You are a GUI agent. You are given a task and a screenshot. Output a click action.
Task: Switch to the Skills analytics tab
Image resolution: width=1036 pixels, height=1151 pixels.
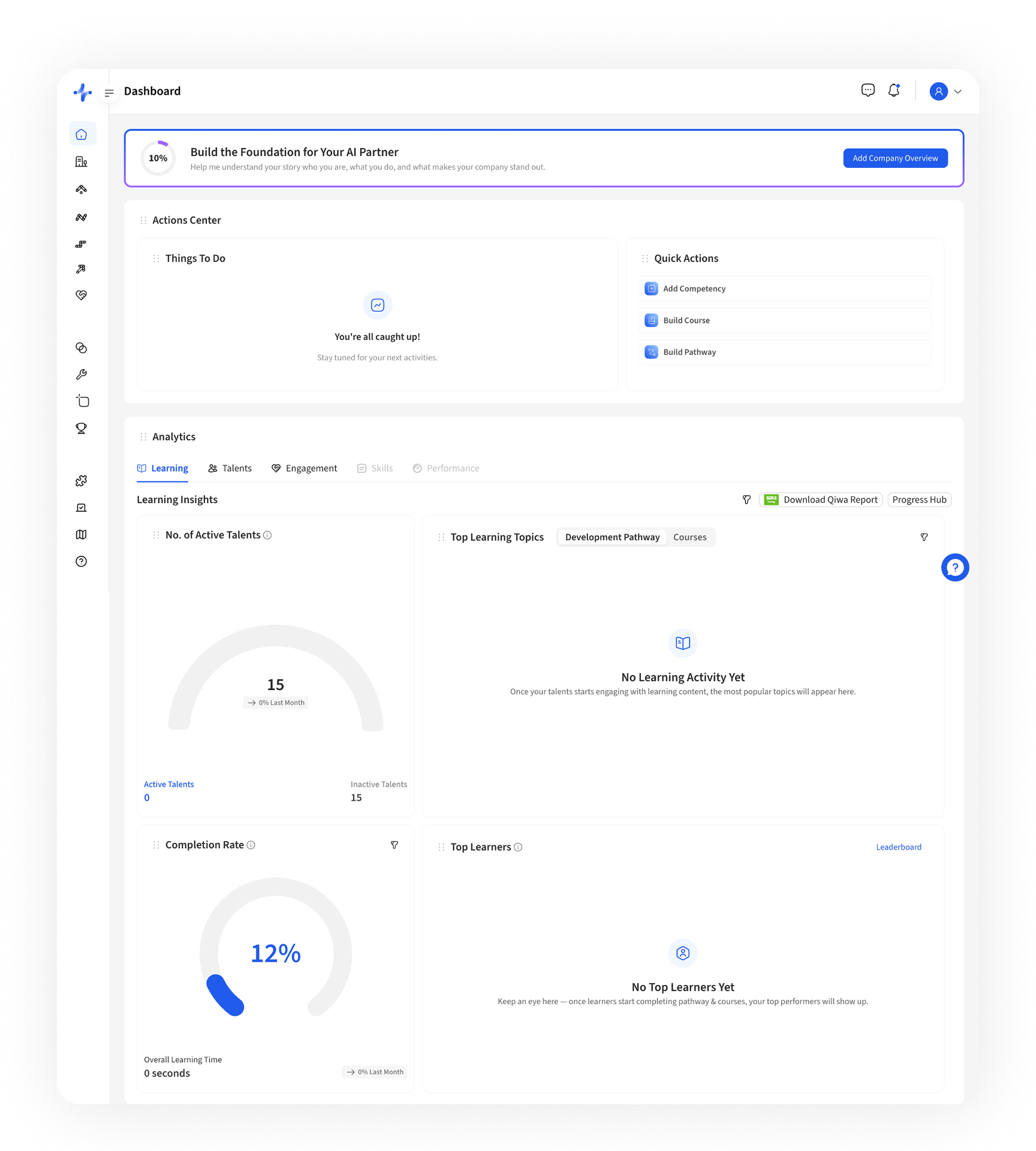pos(375,469)
